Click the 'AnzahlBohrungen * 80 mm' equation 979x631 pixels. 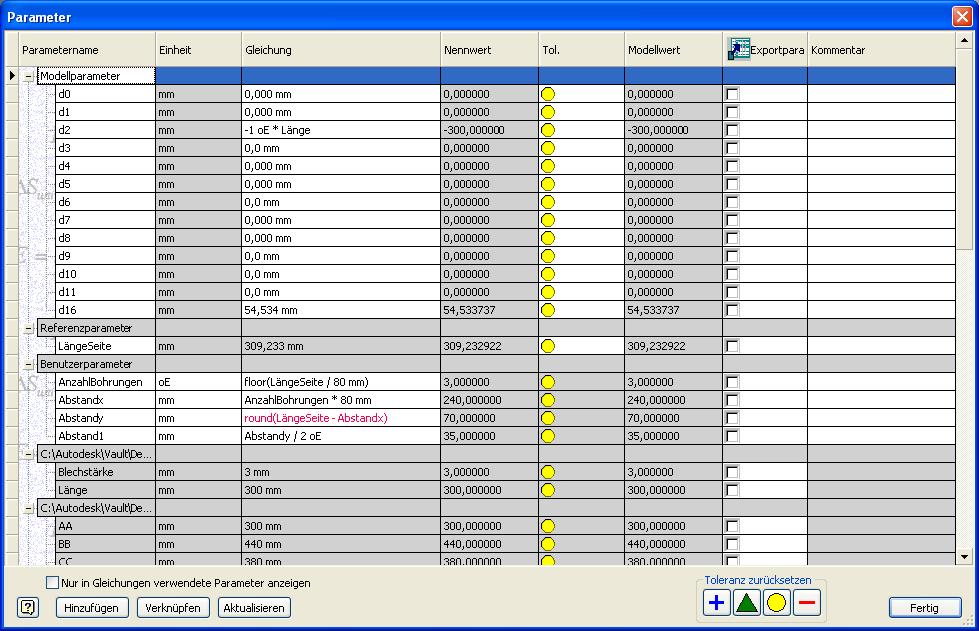[x=341, y=400]
